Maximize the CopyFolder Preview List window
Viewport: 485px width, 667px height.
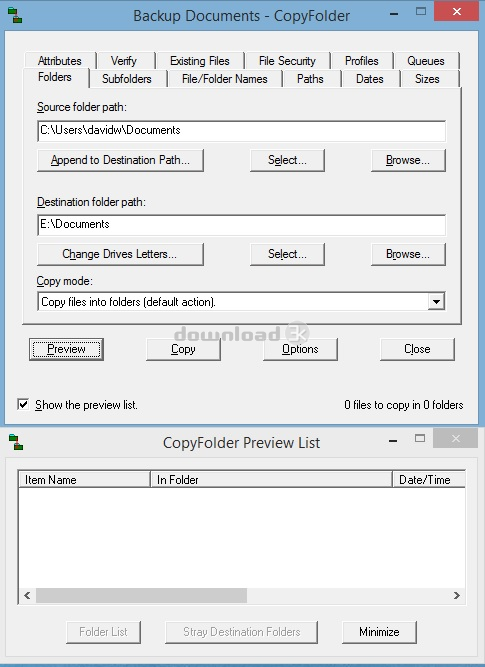[x=420, y=438]
